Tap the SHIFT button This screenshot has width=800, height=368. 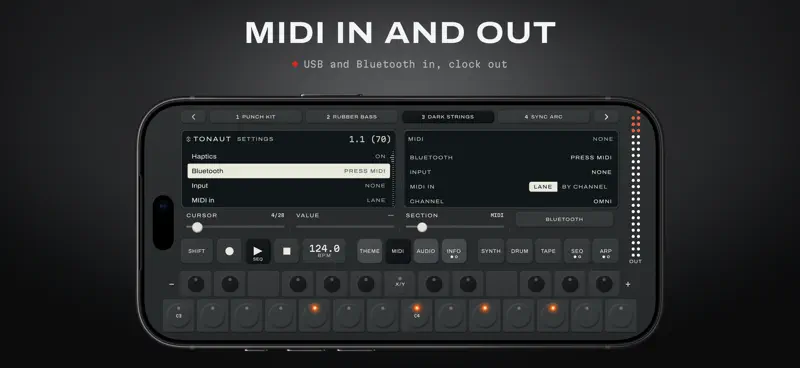[x=197, y=251]
